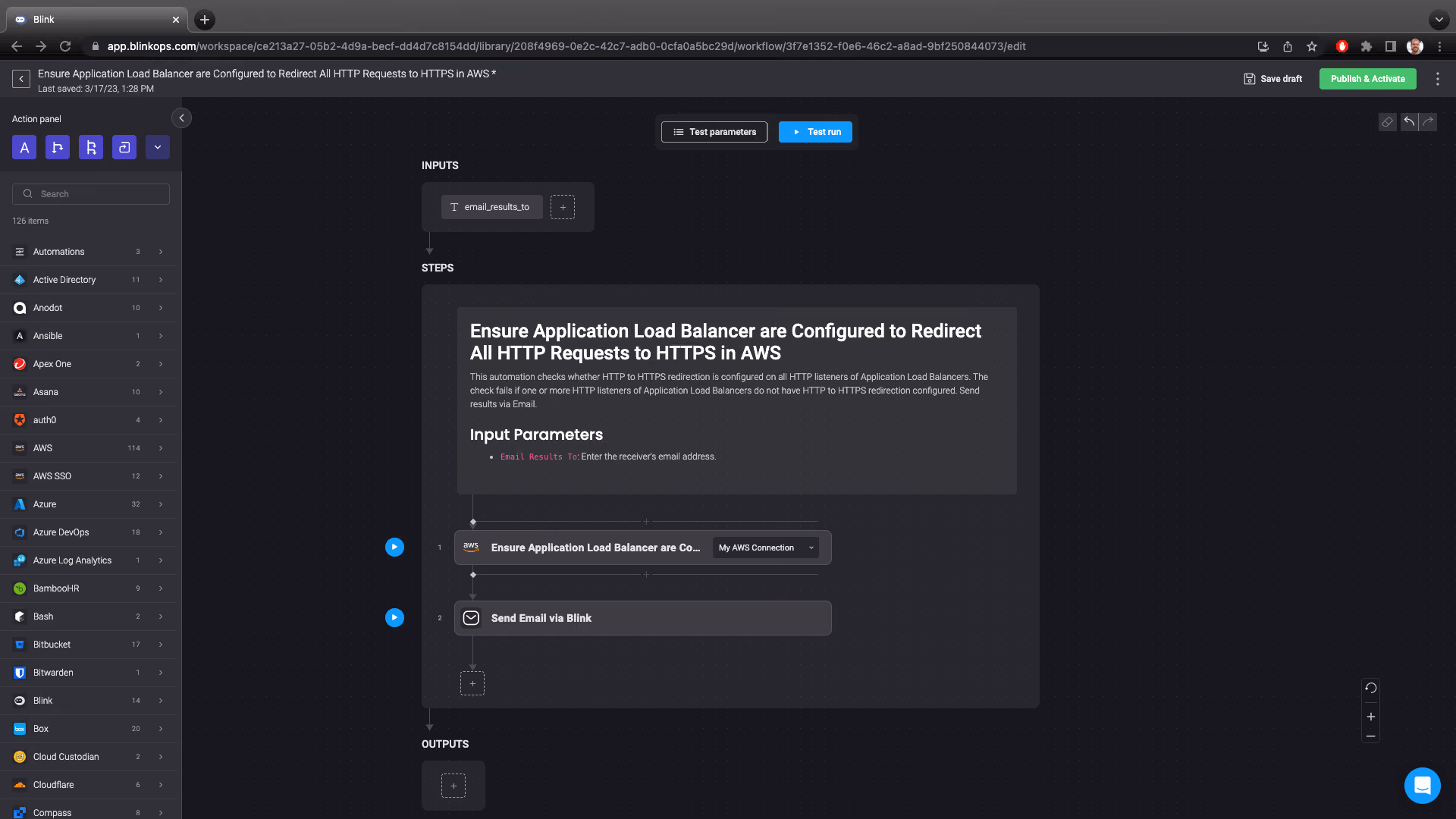
Task: Run step 2 with its play button
Action: (394, 617)
